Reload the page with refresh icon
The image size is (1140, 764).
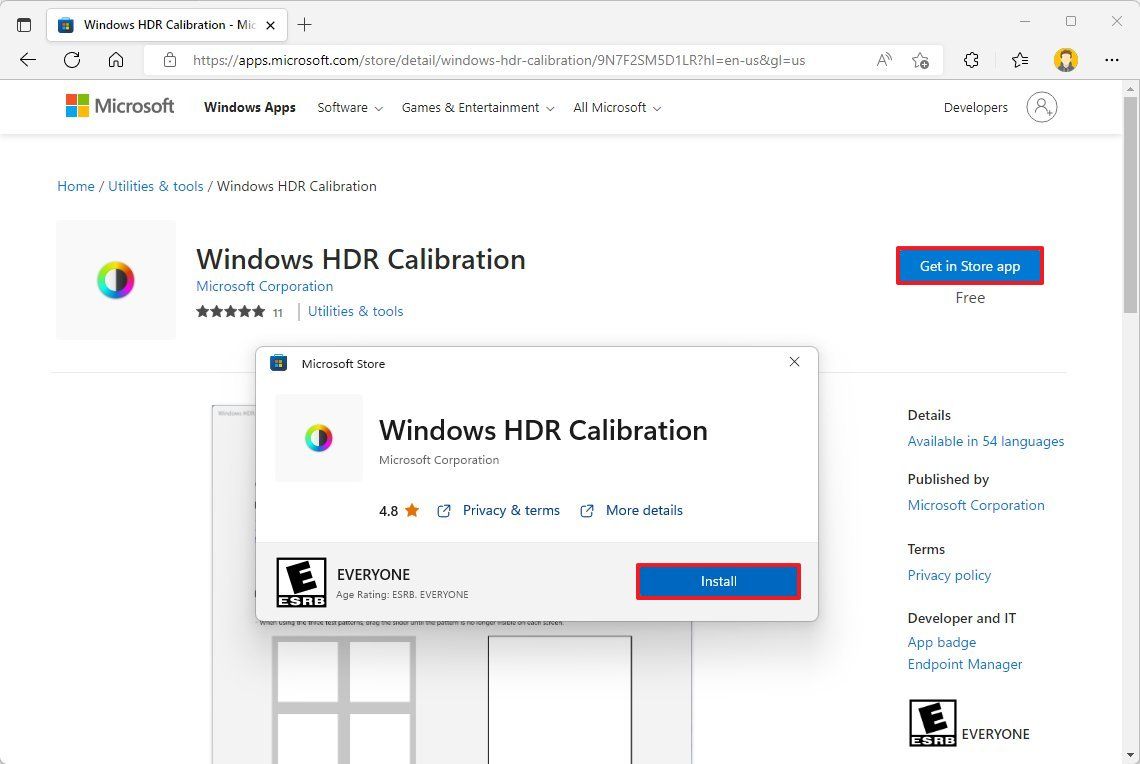72,60
